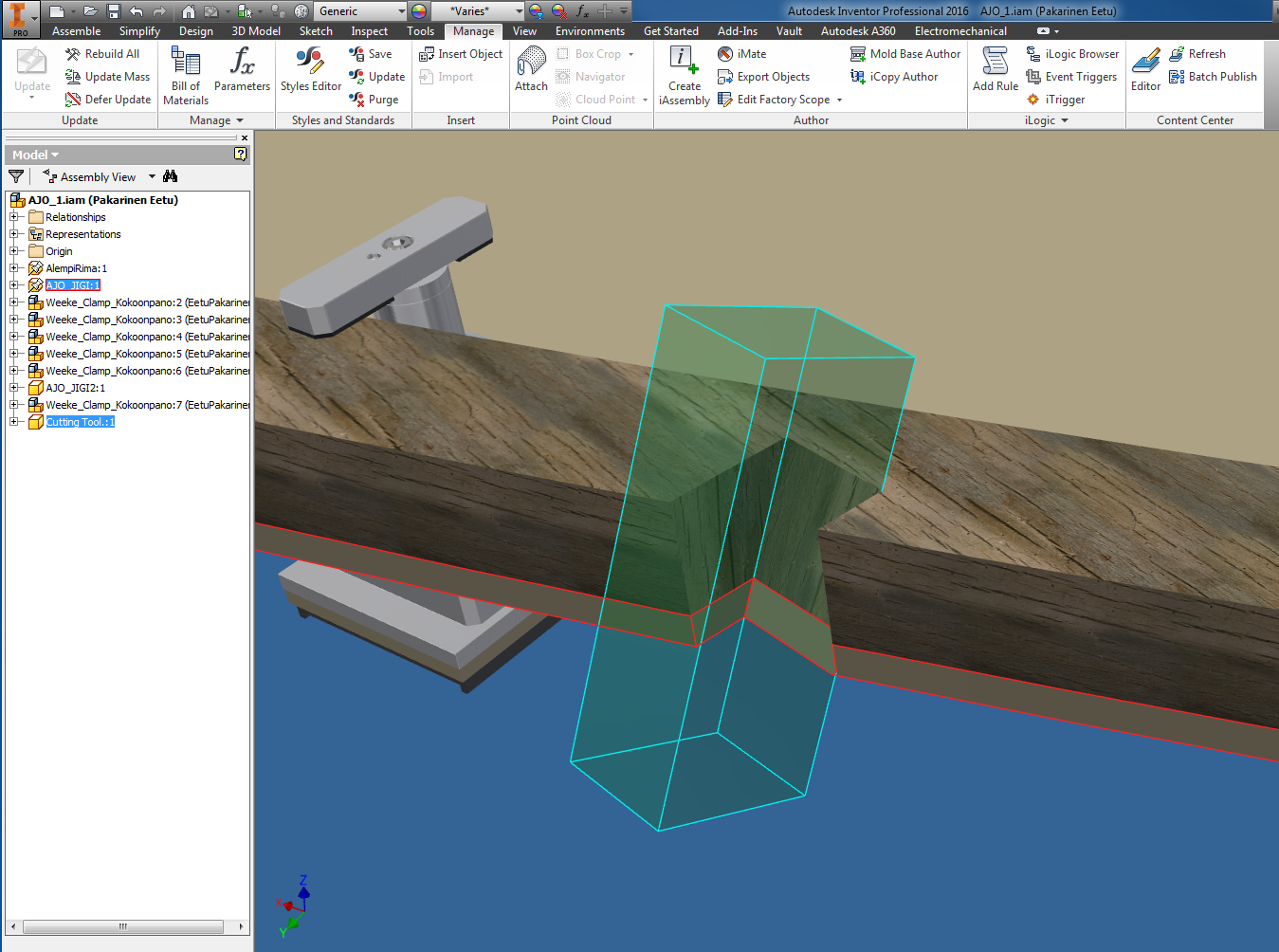Expand the Relationships folder node
Image resolution: width=1279 pixels, height=952 pixels.
pos(14,217)
